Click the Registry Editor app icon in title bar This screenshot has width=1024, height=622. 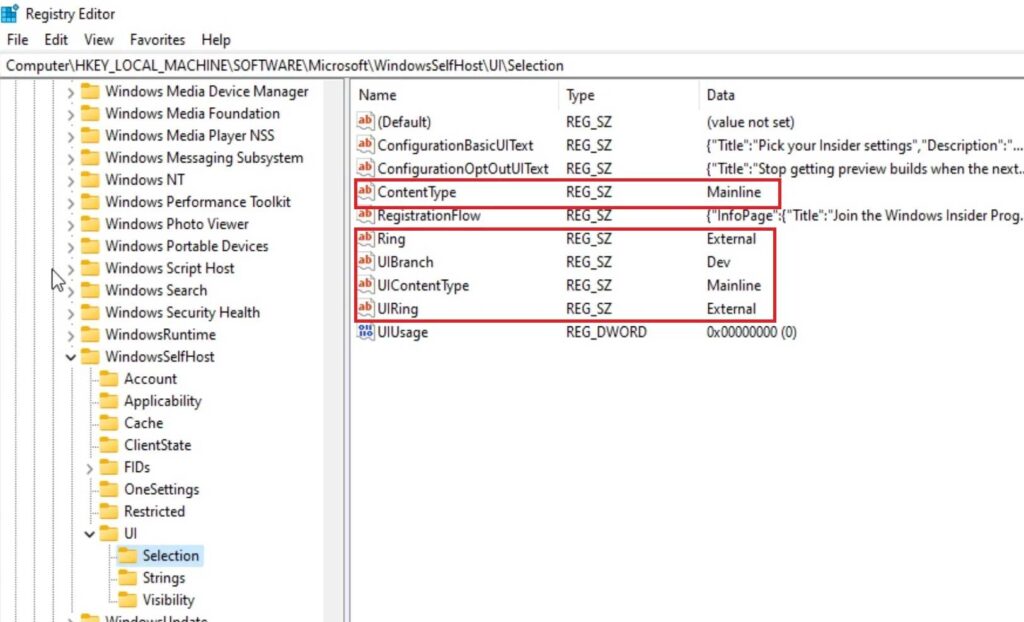tap(11, 14)
